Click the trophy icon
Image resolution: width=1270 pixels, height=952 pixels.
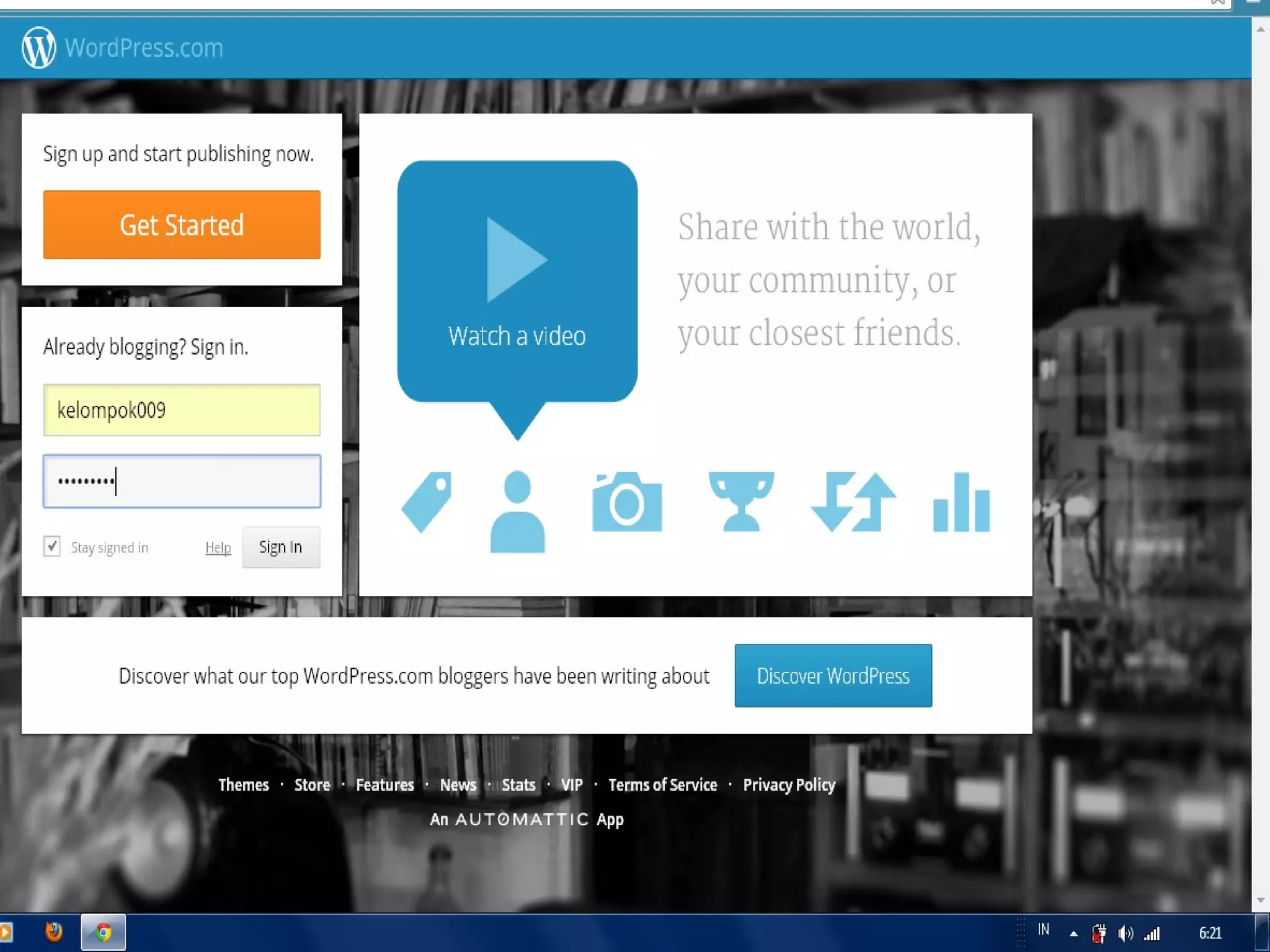[x=741, y=502]
